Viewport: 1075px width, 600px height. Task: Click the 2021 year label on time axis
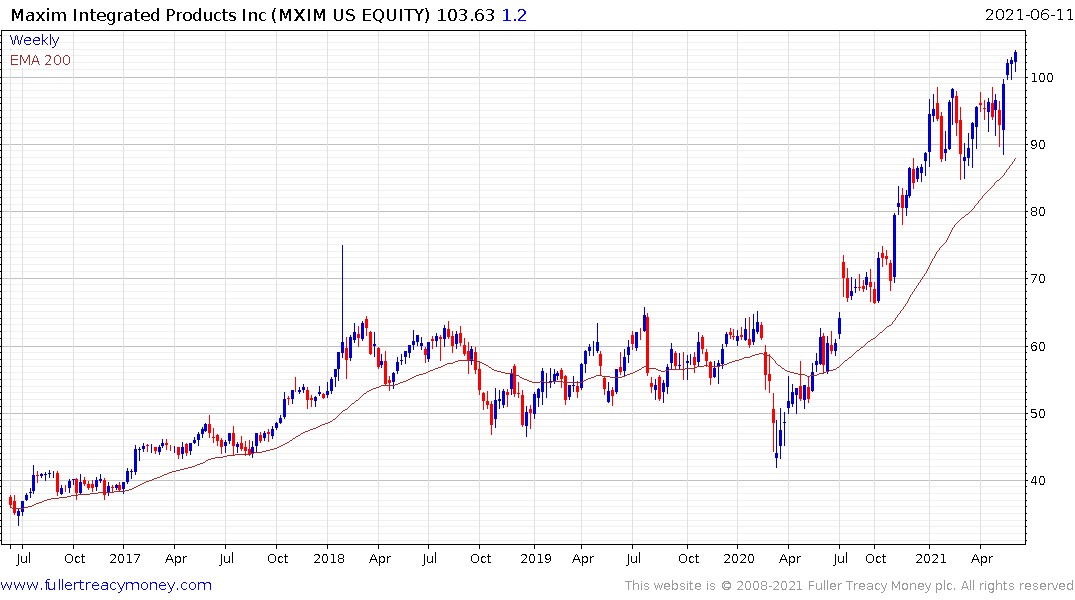[930, 558]
